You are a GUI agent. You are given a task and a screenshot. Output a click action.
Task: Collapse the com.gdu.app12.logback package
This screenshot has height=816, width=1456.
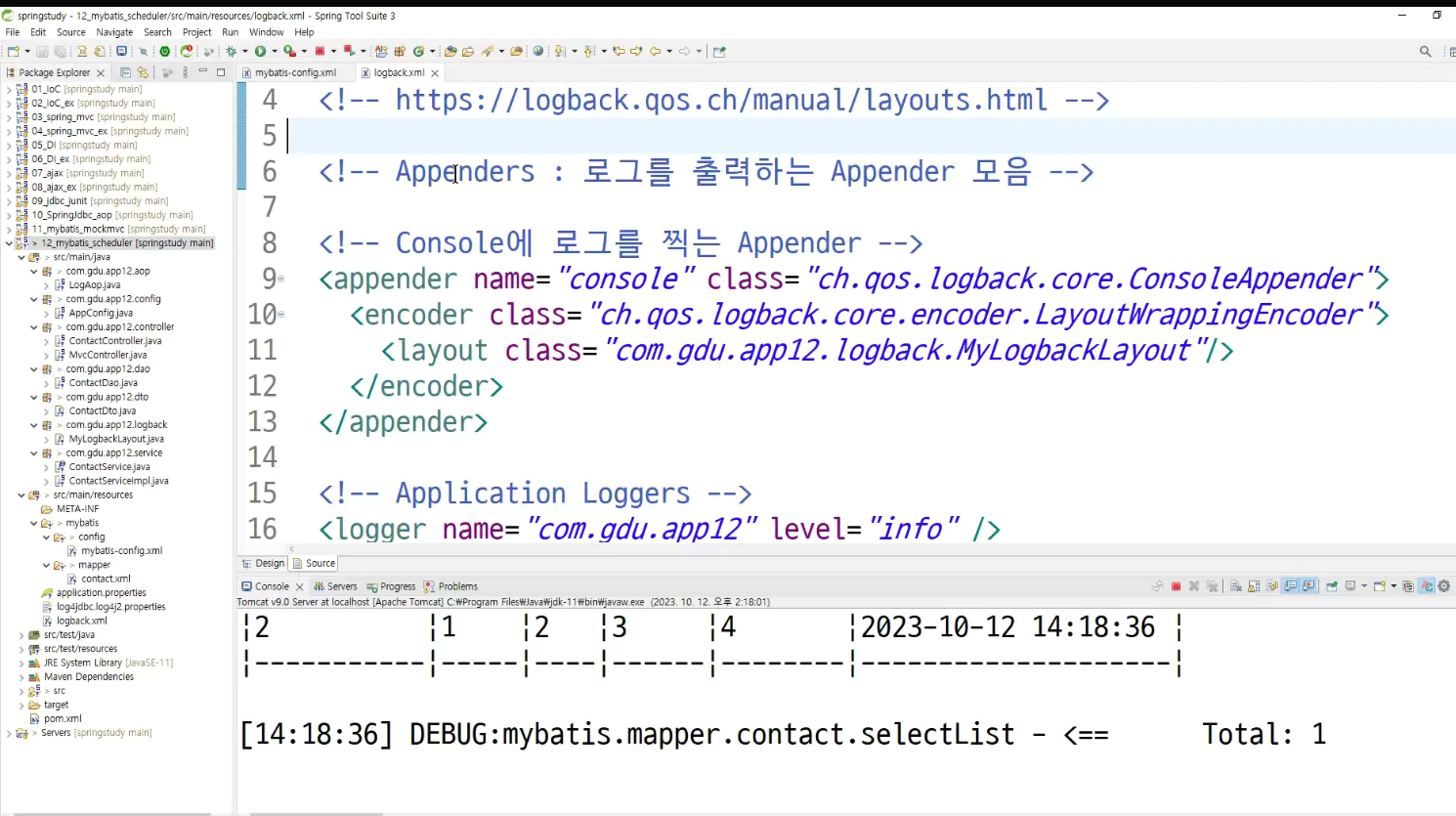point(34,425)
